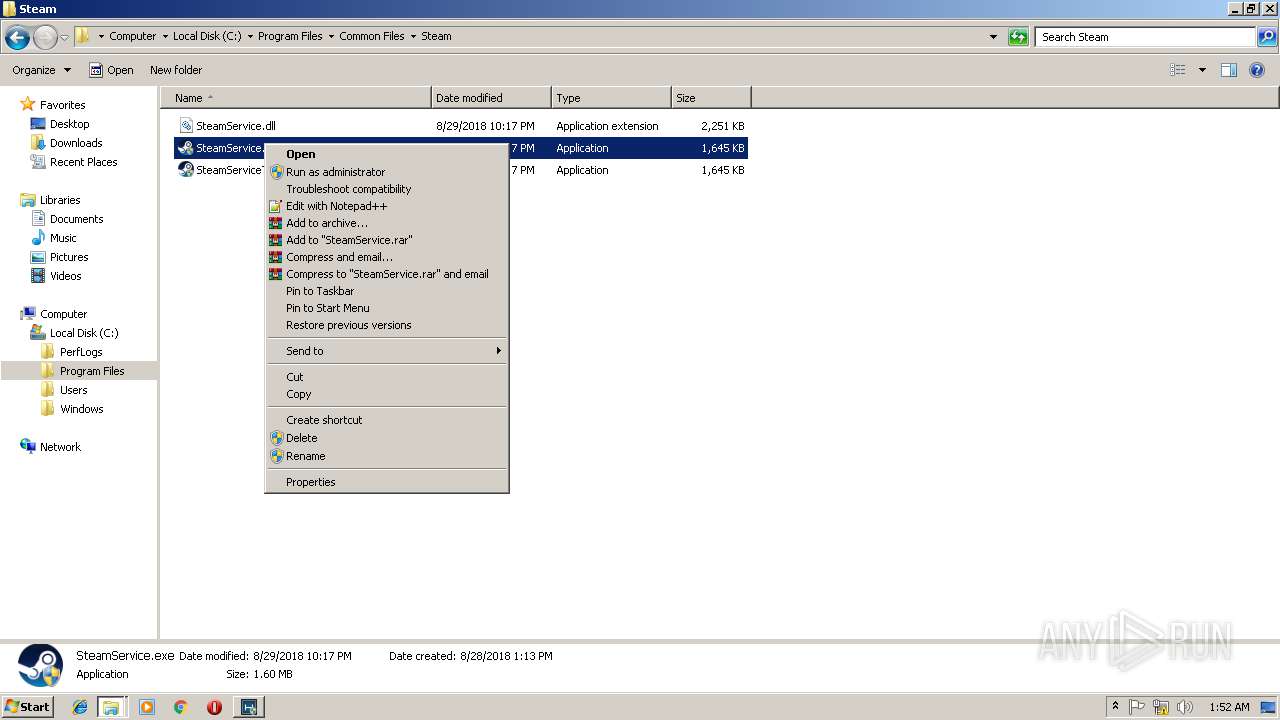Open recent pages dropdown arrow

coord(64,38)
